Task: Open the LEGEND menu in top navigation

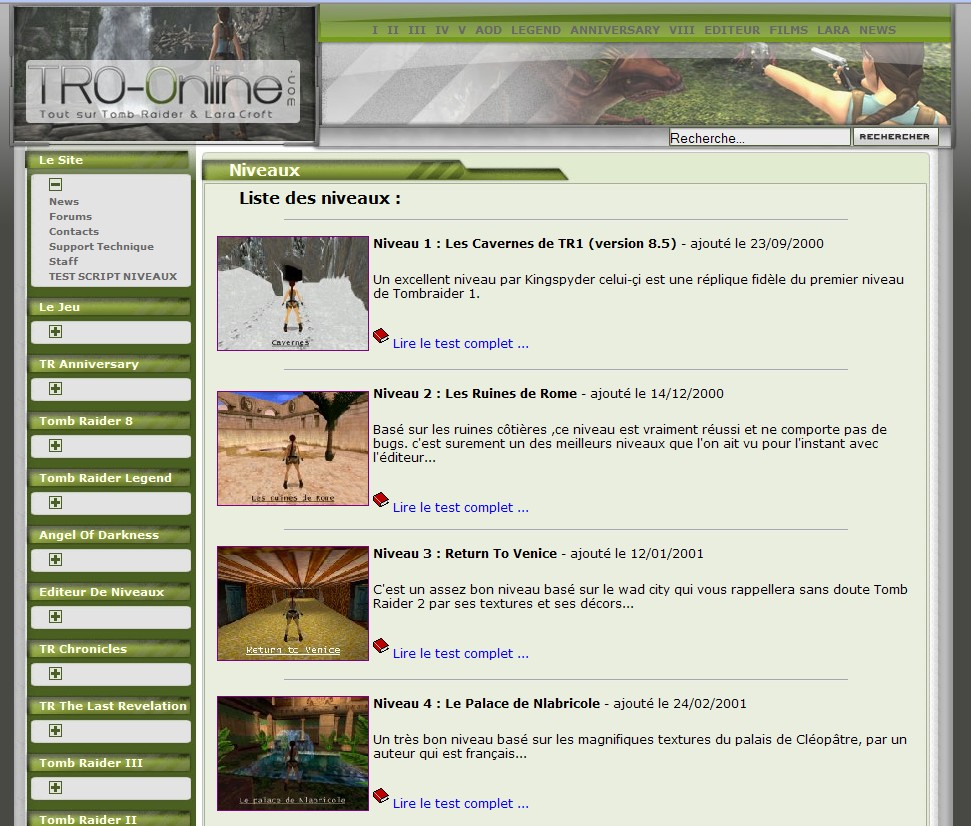Action: pos(536,30)
